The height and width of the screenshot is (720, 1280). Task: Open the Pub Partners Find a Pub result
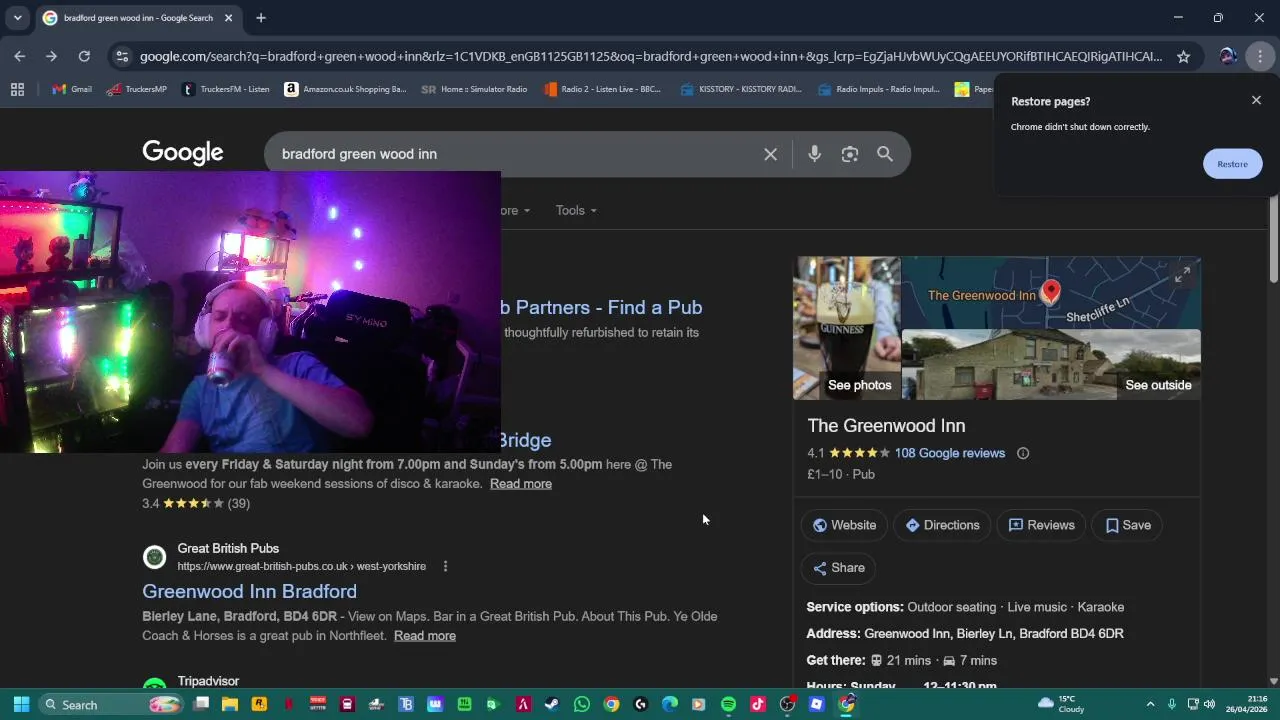pos(600,307)
